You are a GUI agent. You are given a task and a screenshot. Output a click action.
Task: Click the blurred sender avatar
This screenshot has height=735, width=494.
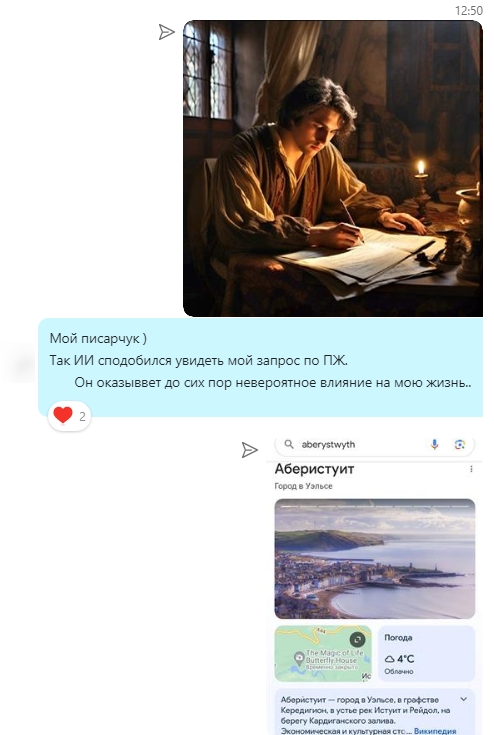click(x=19, y=366)
